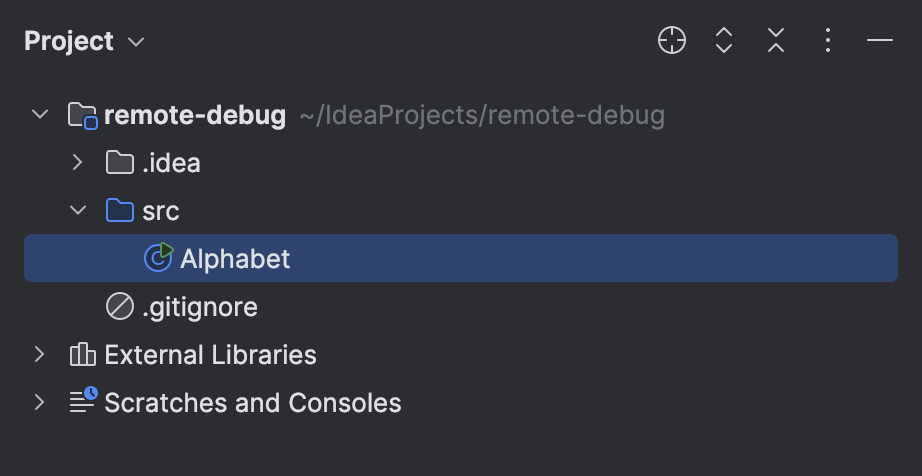The width and height of the screenshot is (922, 476).
Task: Expand the .idea folder
Action: click(x=77, y=162)
